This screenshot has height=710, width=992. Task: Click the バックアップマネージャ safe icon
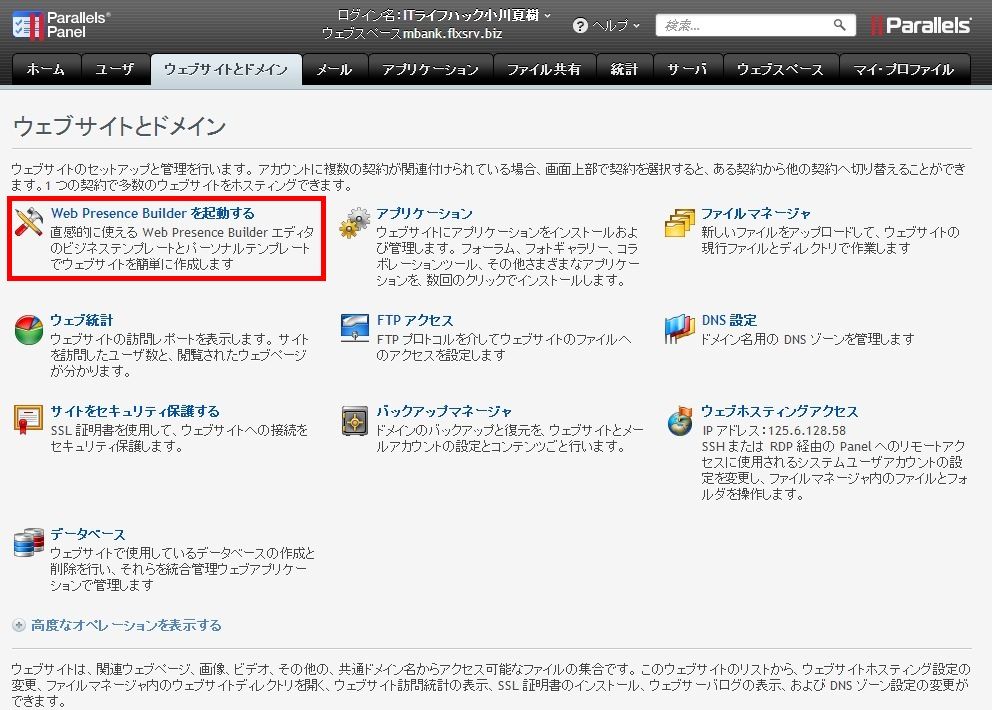pos(354,420)
